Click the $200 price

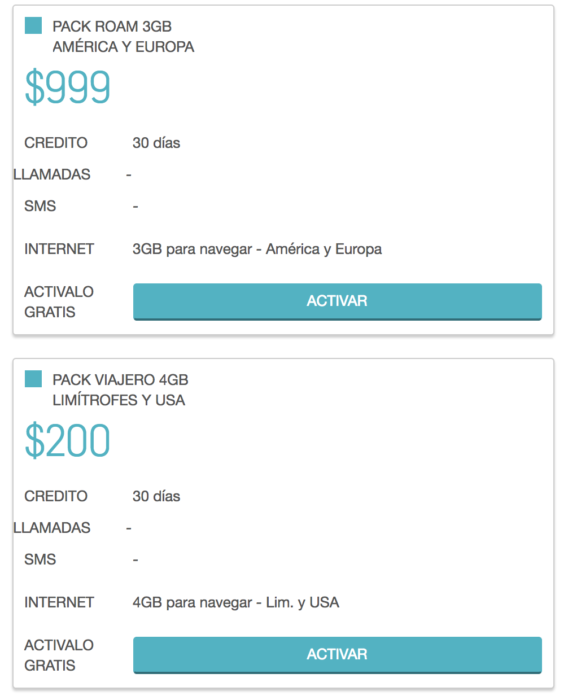pos(67,441)
